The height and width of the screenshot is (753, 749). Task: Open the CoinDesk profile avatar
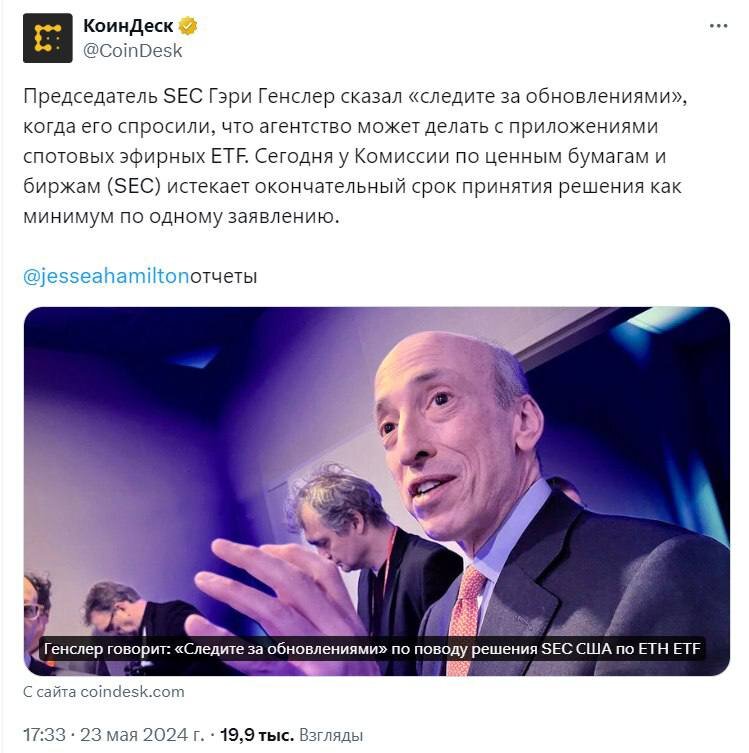48,38
